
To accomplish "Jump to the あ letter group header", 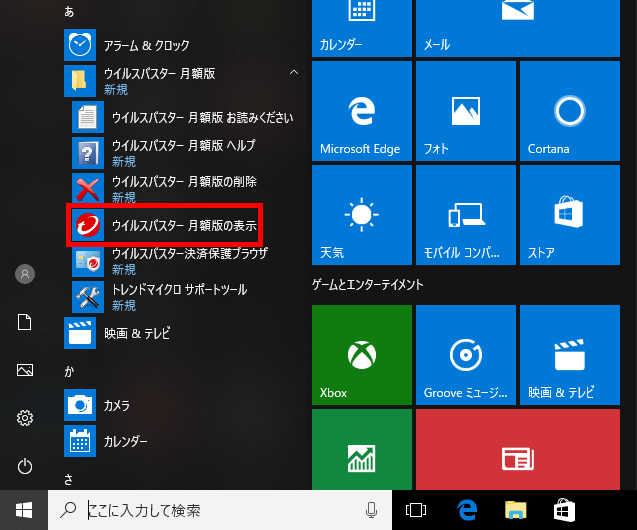I will point(69,11).
